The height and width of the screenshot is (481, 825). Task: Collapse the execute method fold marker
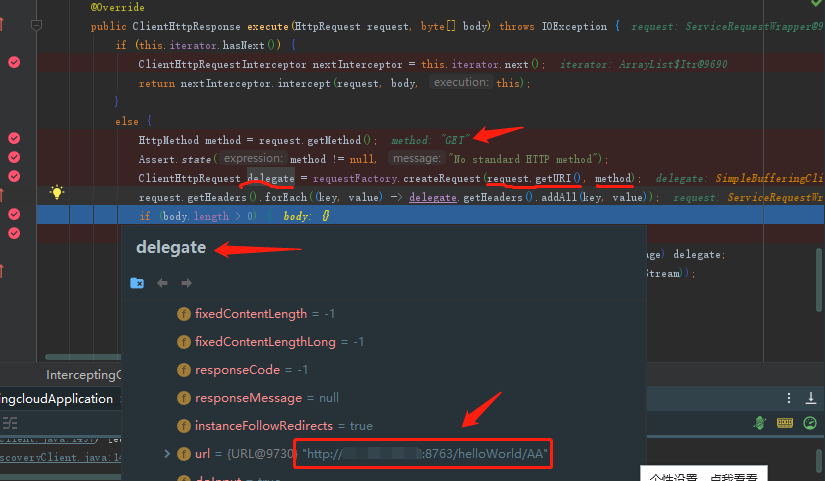coord(36,26)
